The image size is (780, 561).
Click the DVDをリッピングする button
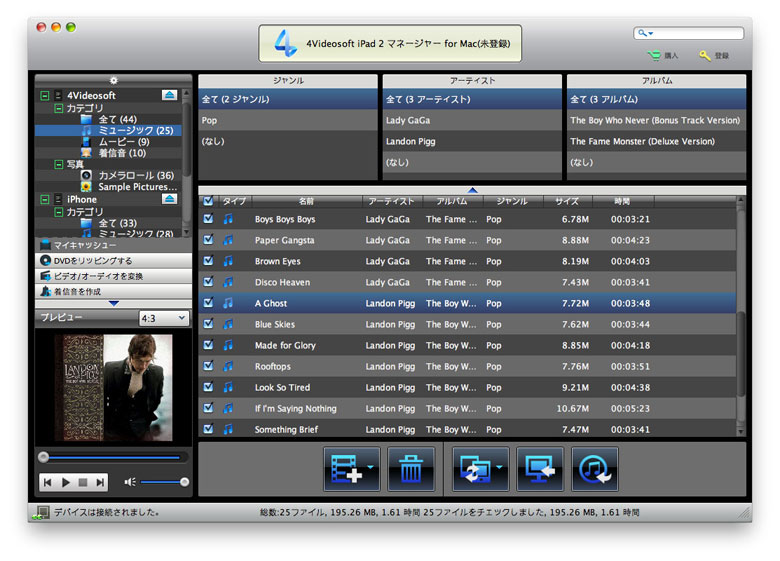(x=112, y=260)
